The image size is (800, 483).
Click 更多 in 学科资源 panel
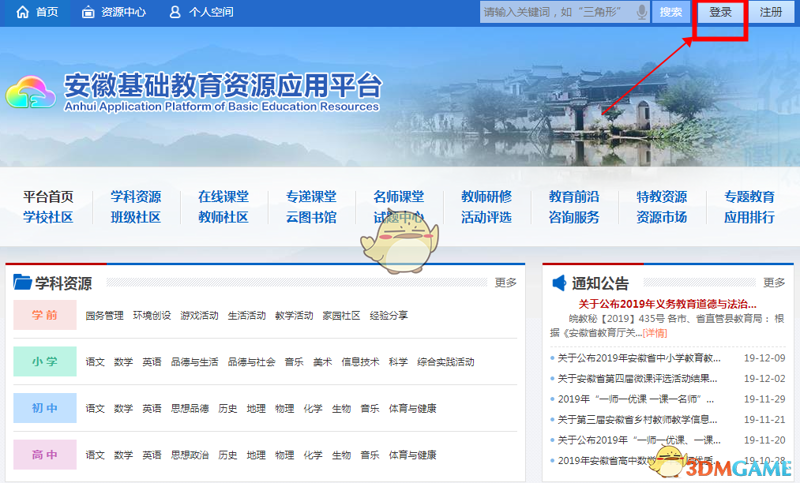tap(506, 282)
